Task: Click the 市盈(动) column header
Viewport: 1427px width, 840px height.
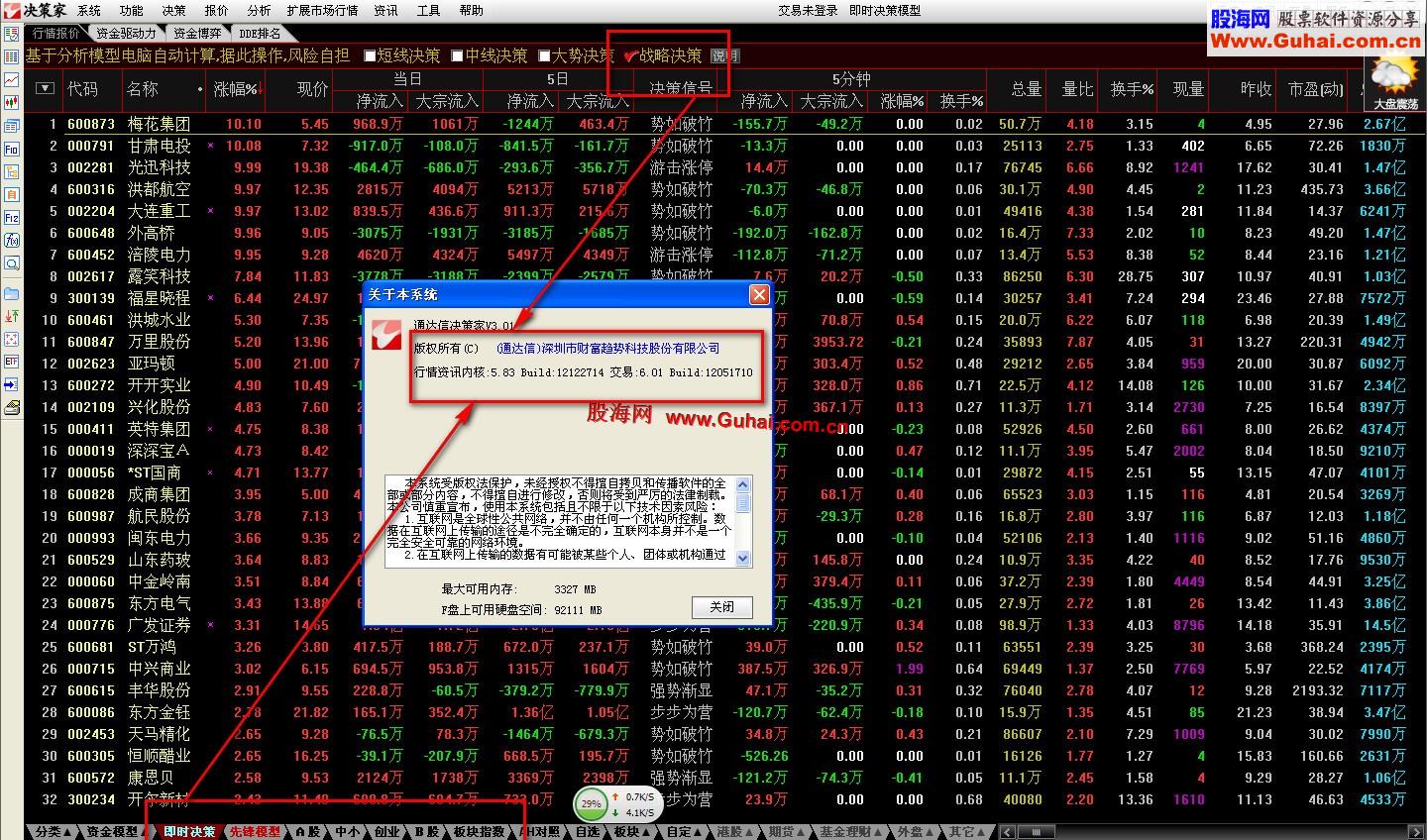Action: 1316,89
